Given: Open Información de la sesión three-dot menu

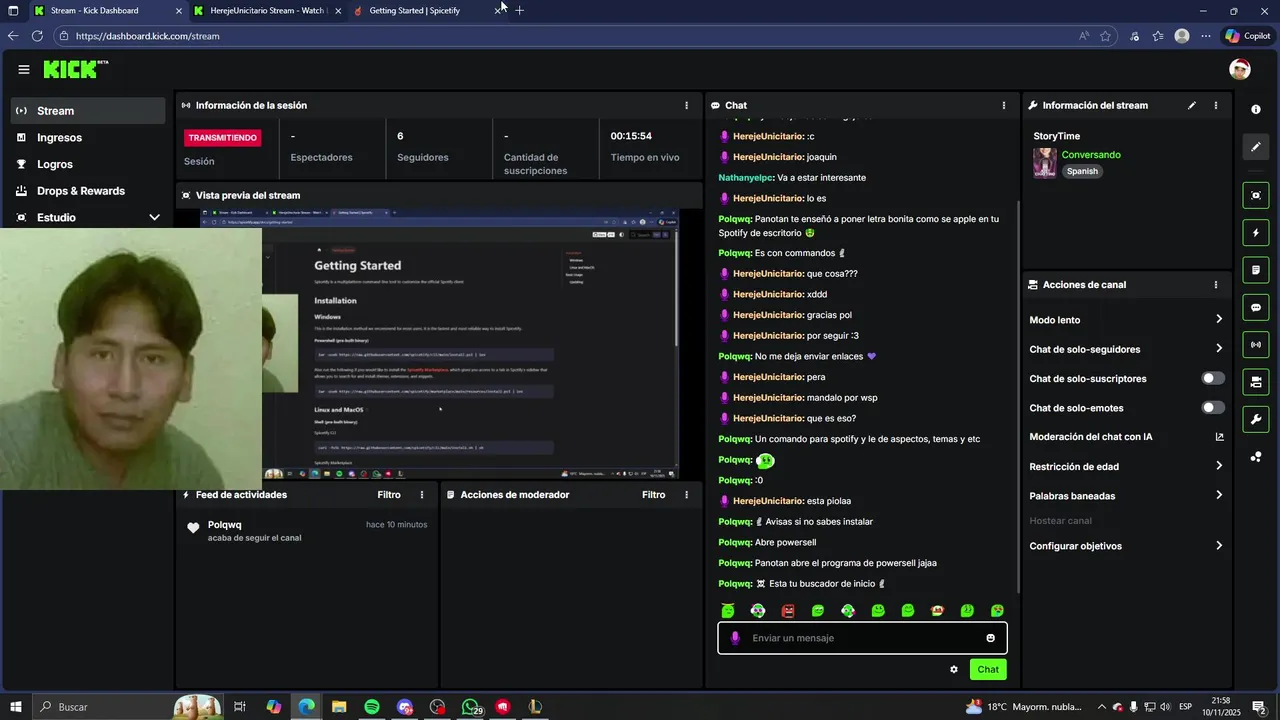Looking at the screenshot, I should coord(686,105).
